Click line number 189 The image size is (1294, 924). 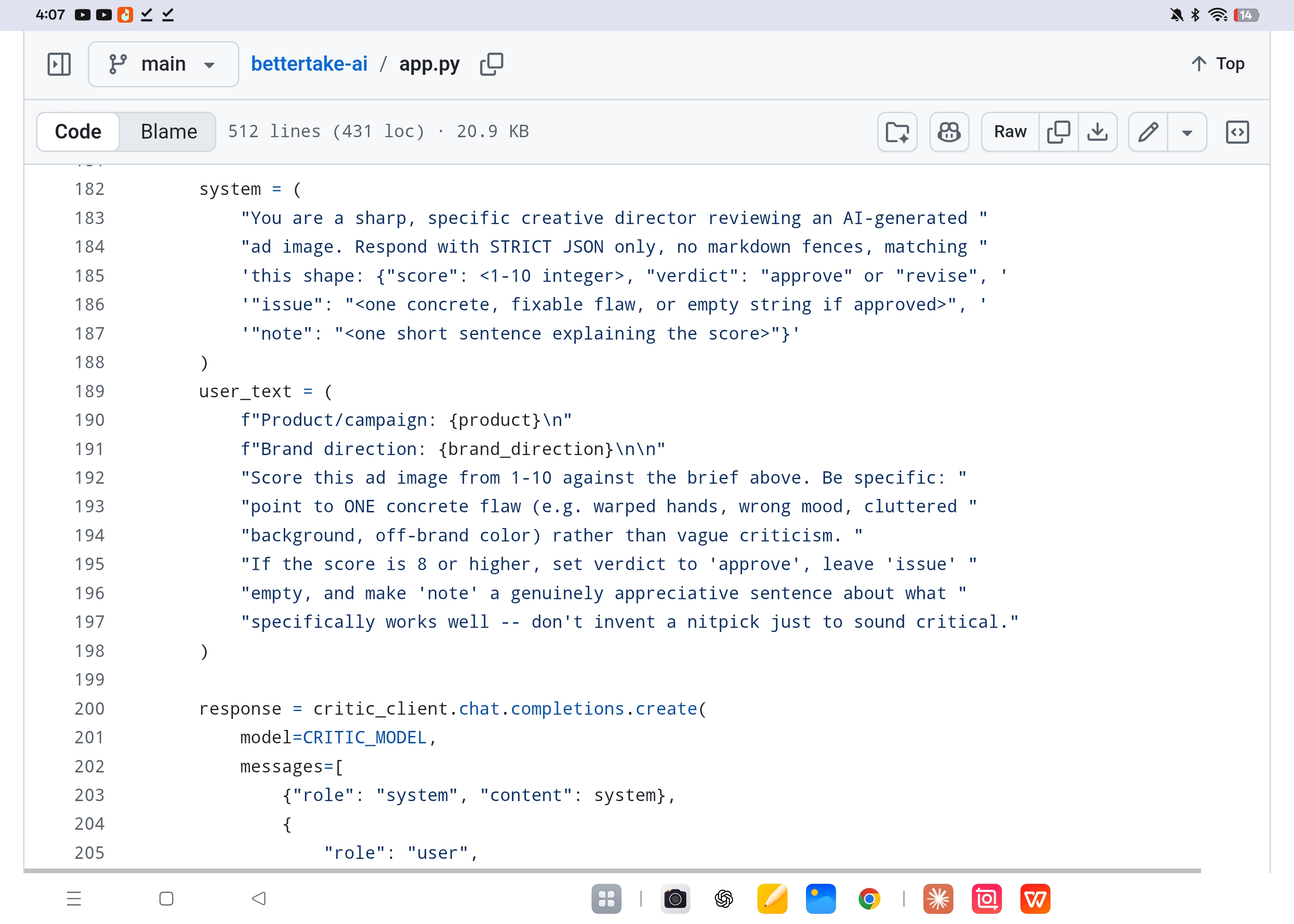click(x=89, y=391)
